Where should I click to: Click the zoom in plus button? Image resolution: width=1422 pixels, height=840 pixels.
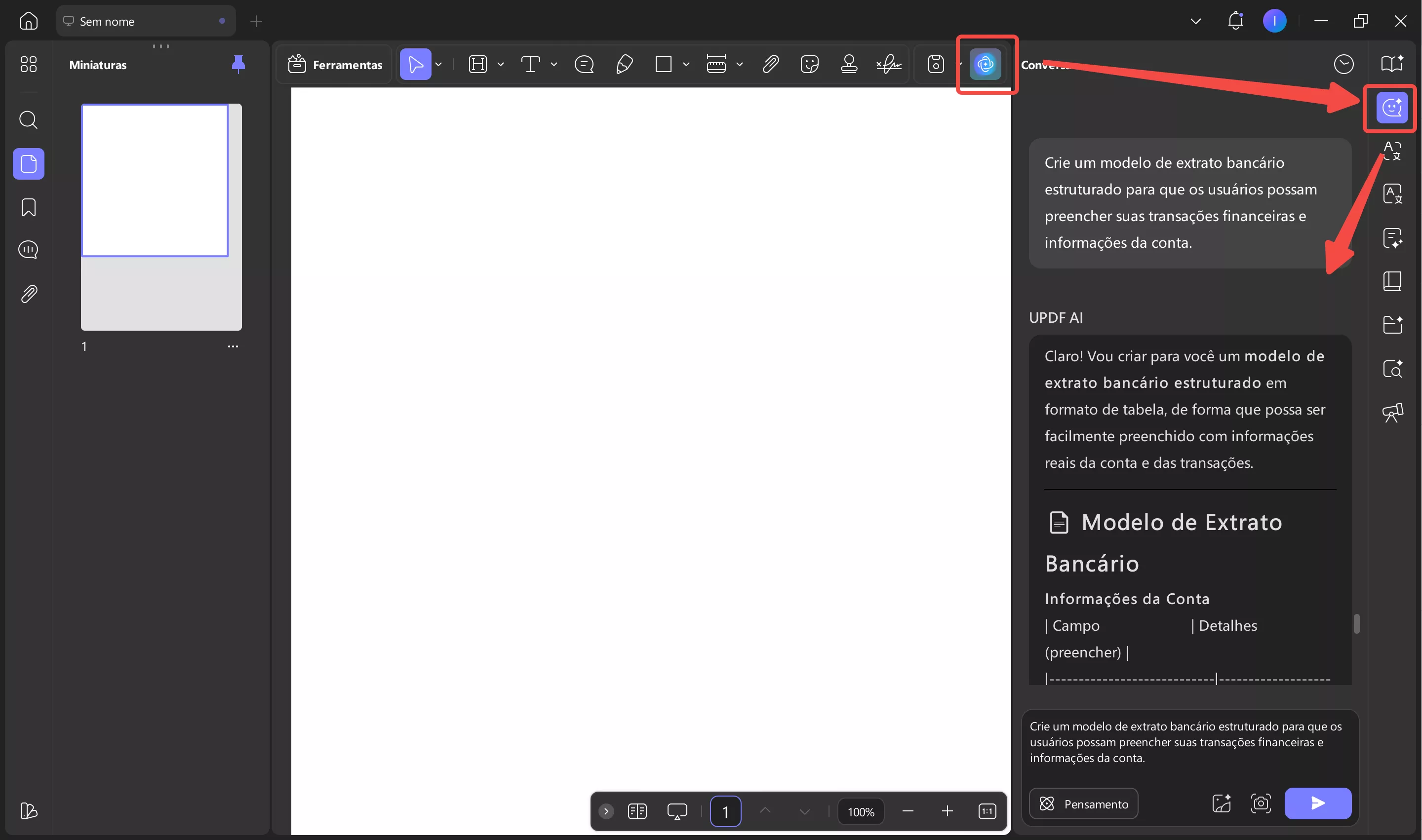(x=947, y=812)
